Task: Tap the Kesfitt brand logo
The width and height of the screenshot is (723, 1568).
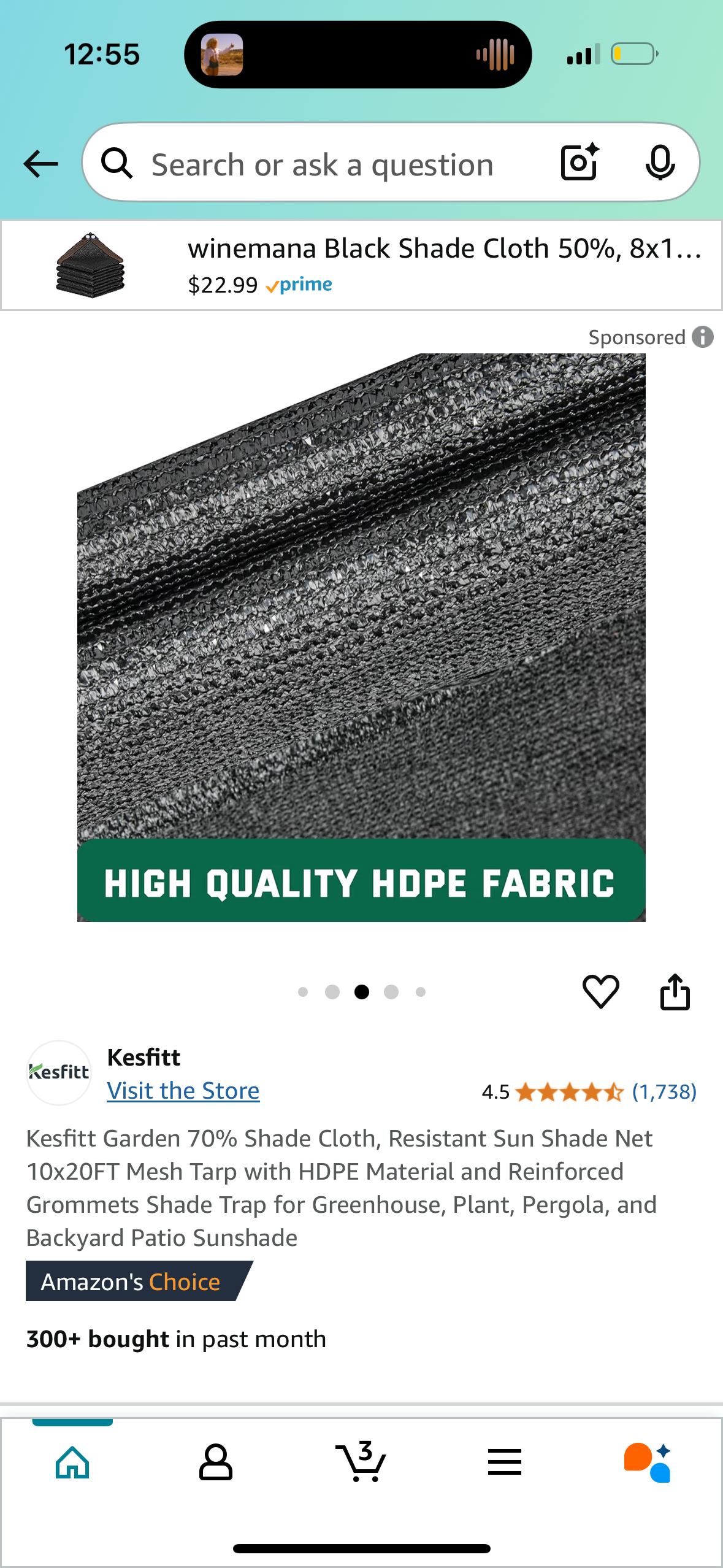Action: tap(59, 1072)
